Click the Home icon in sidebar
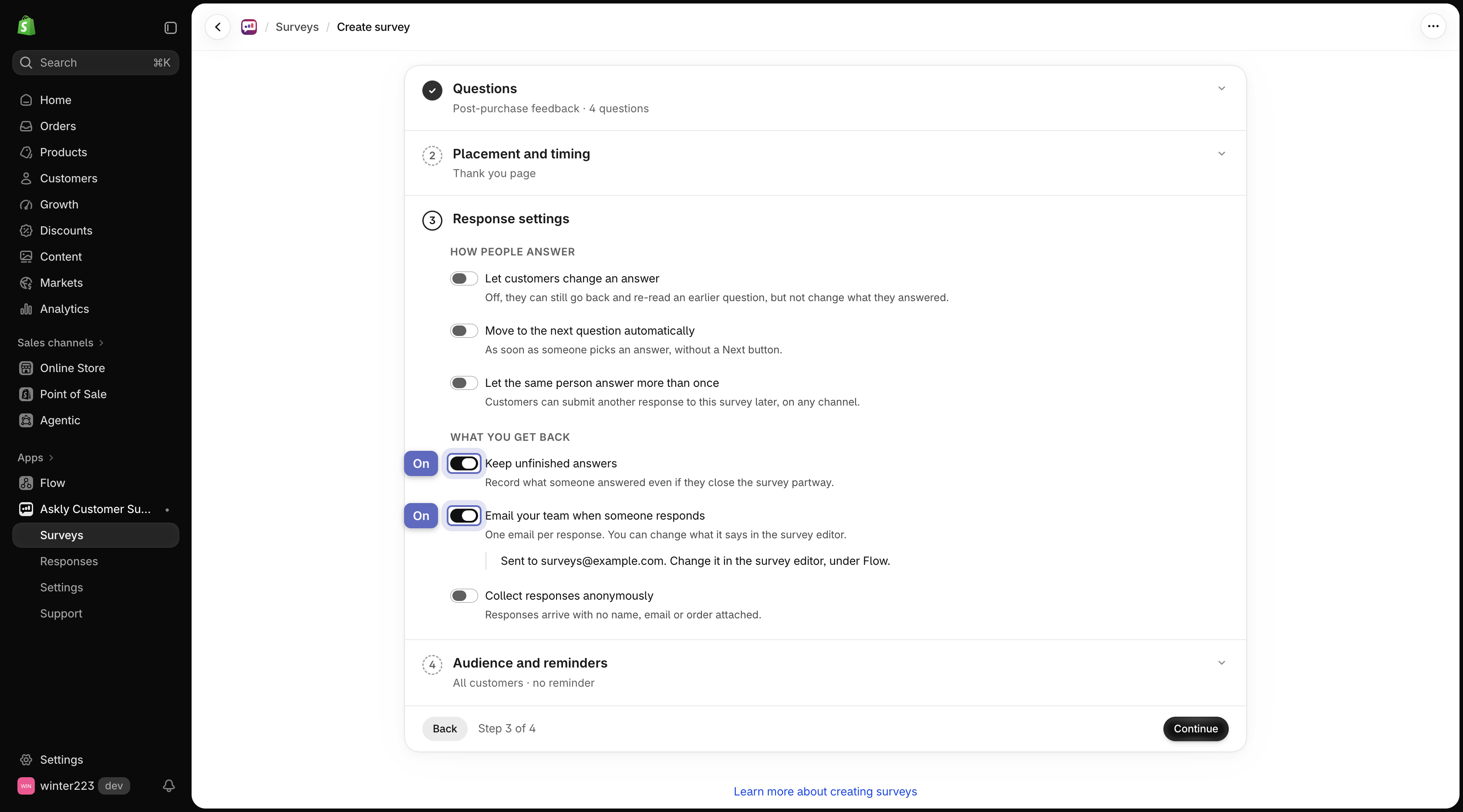 (26, 100)
